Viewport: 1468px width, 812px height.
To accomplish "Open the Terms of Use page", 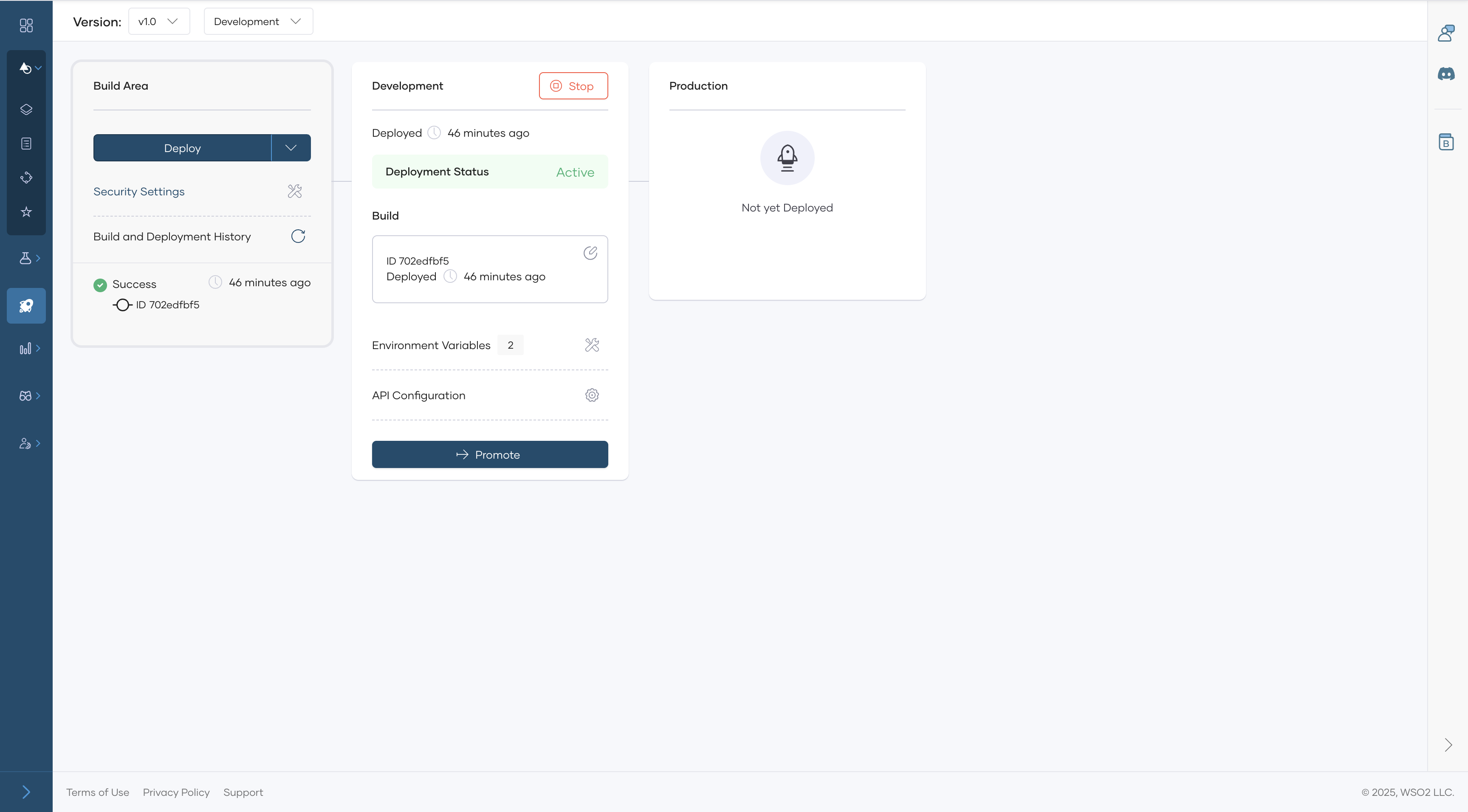I will [97, 792].
